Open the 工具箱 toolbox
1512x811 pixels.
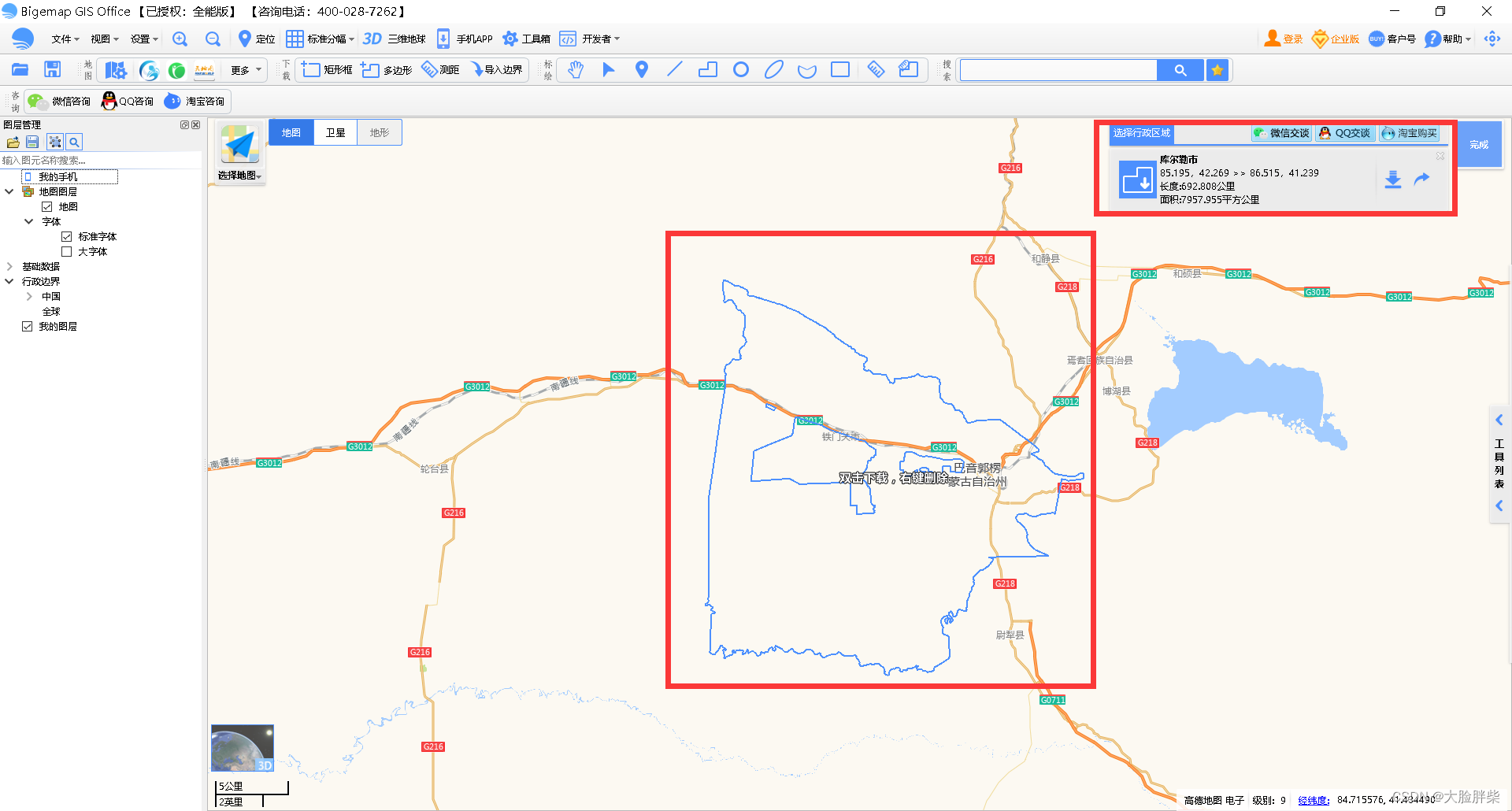[x=527, y=39]
